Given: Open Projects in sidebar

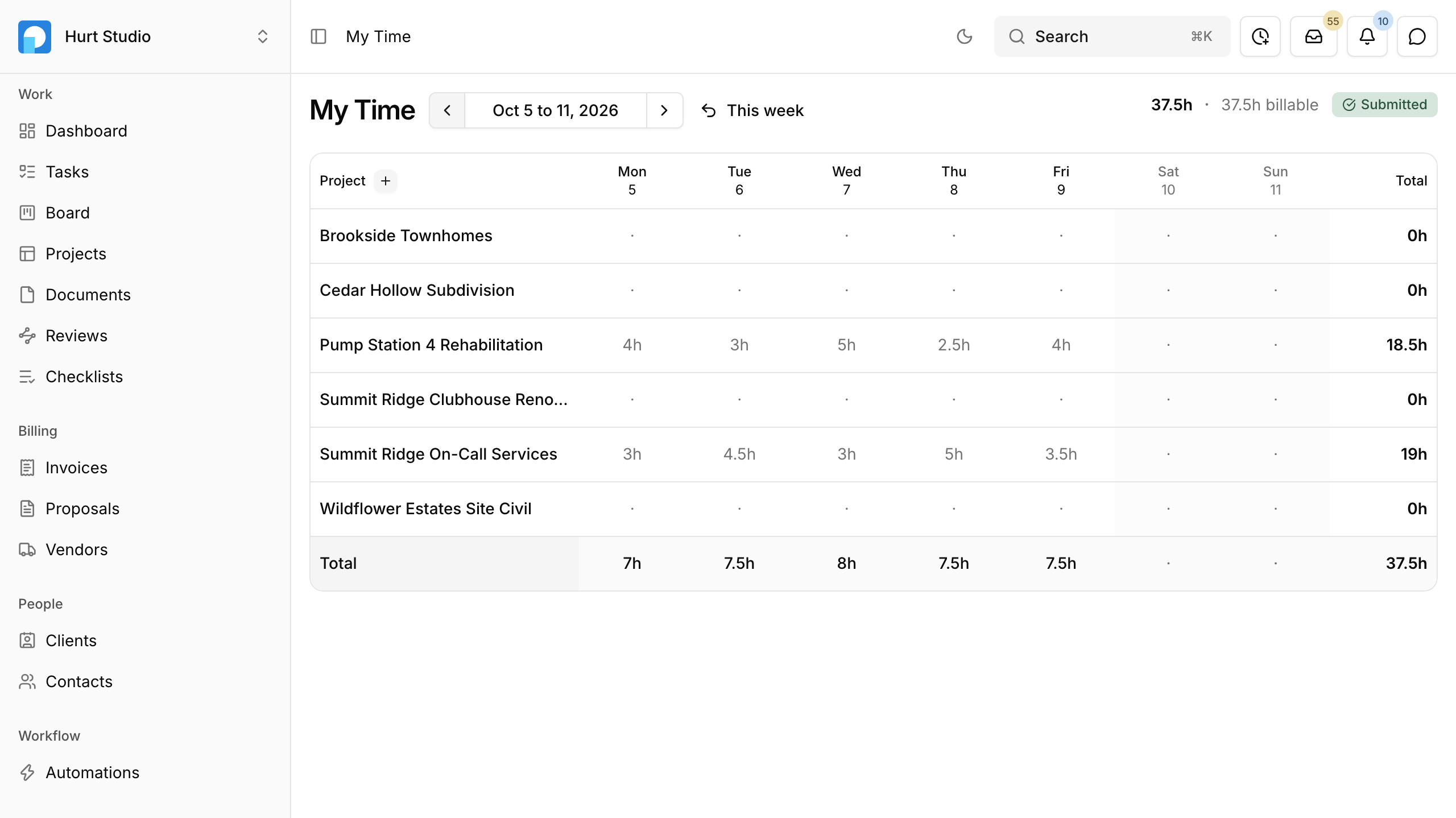Looking at the screenshot, I should point(76,254).
